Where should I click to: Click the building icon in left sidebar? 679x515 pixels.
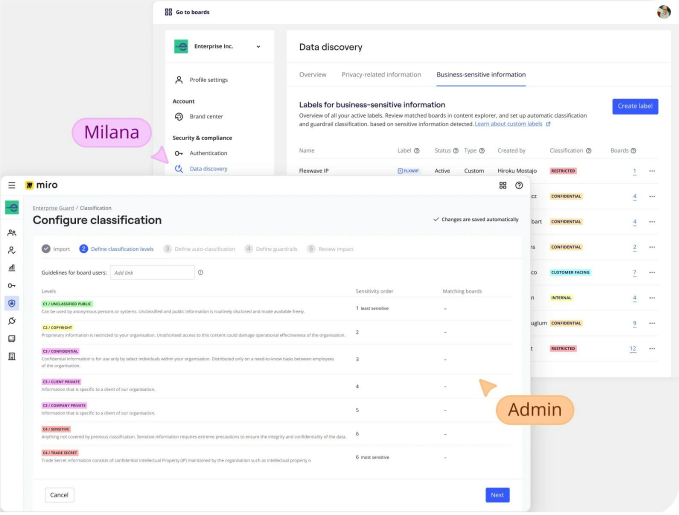(12, 356)
